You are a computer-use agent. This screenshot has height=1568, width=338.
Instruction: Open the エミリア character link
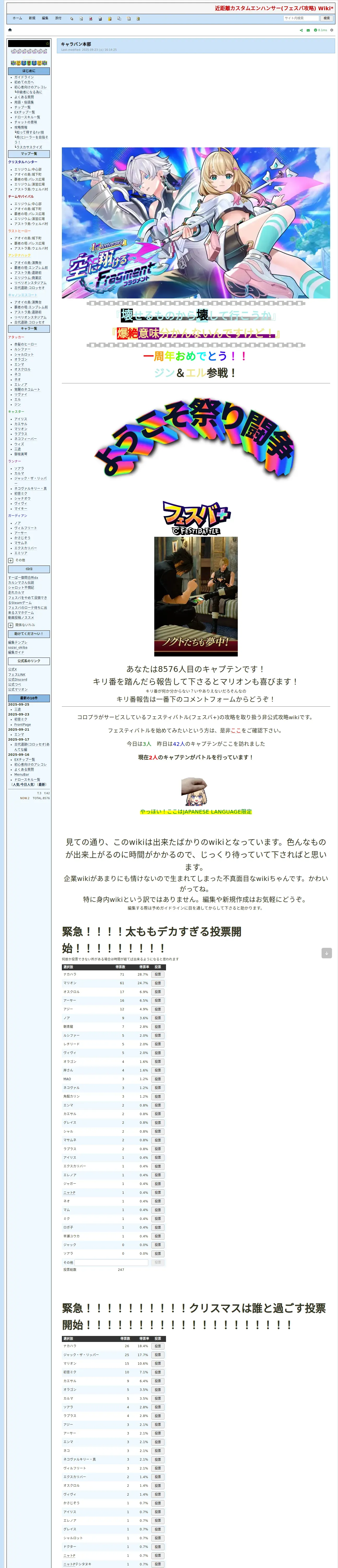[x=21, y=553]
